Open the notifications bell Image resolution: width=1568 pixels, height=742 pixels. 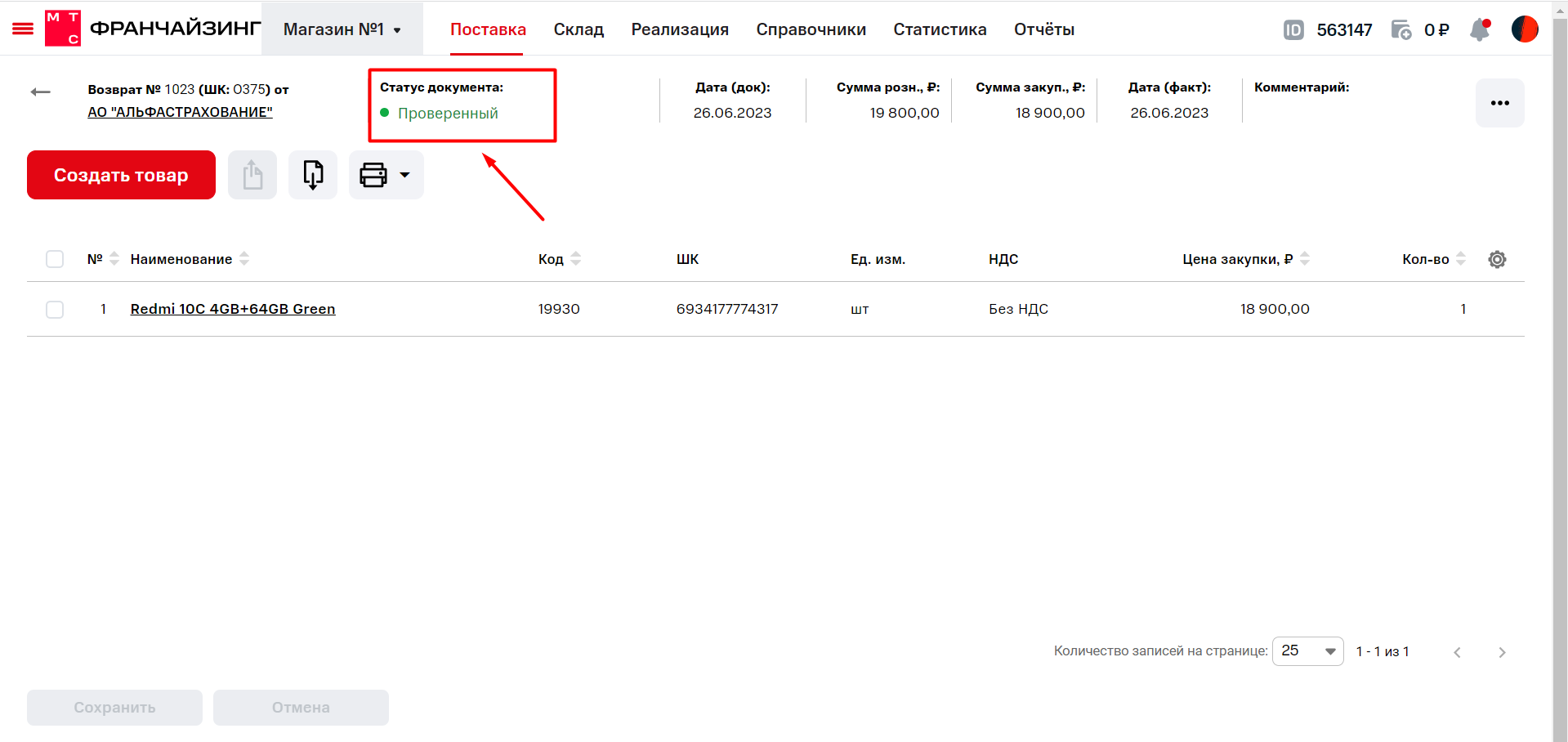(1480, 30)
